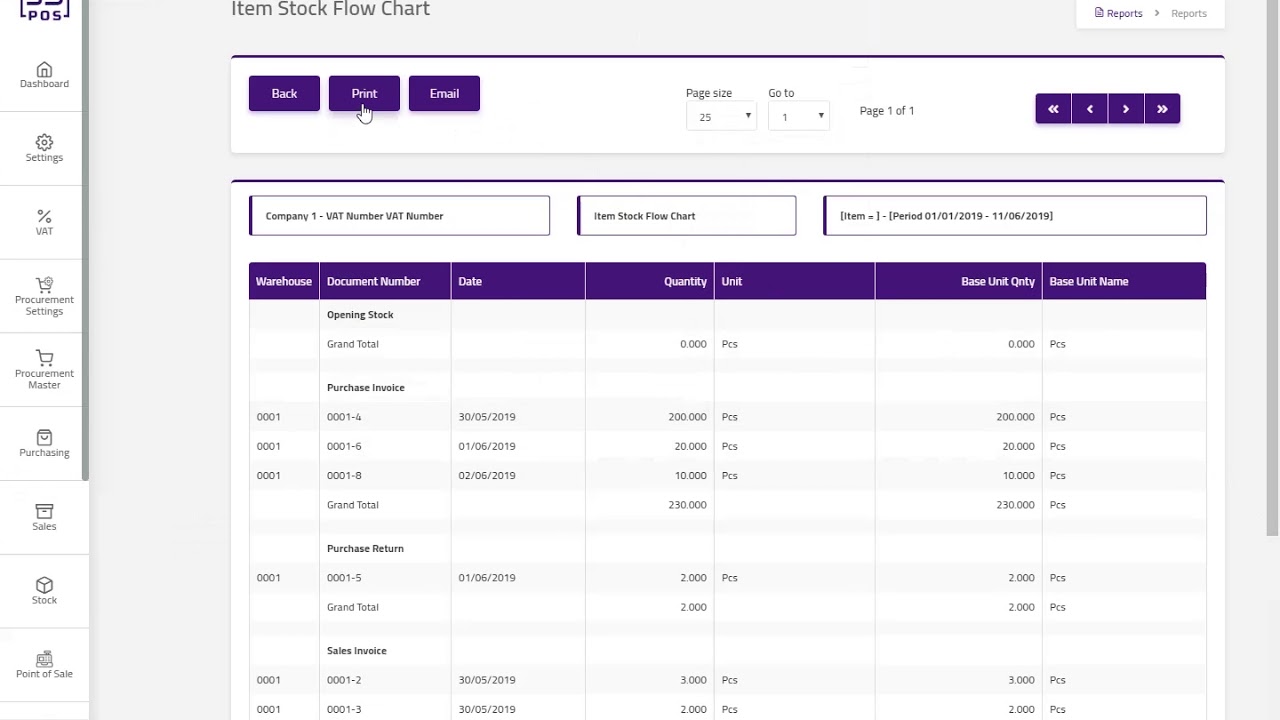Image resolution: width=1280 pixels, height=720 pixels.
Task: Select document number 0001-8
Action: 344,475
